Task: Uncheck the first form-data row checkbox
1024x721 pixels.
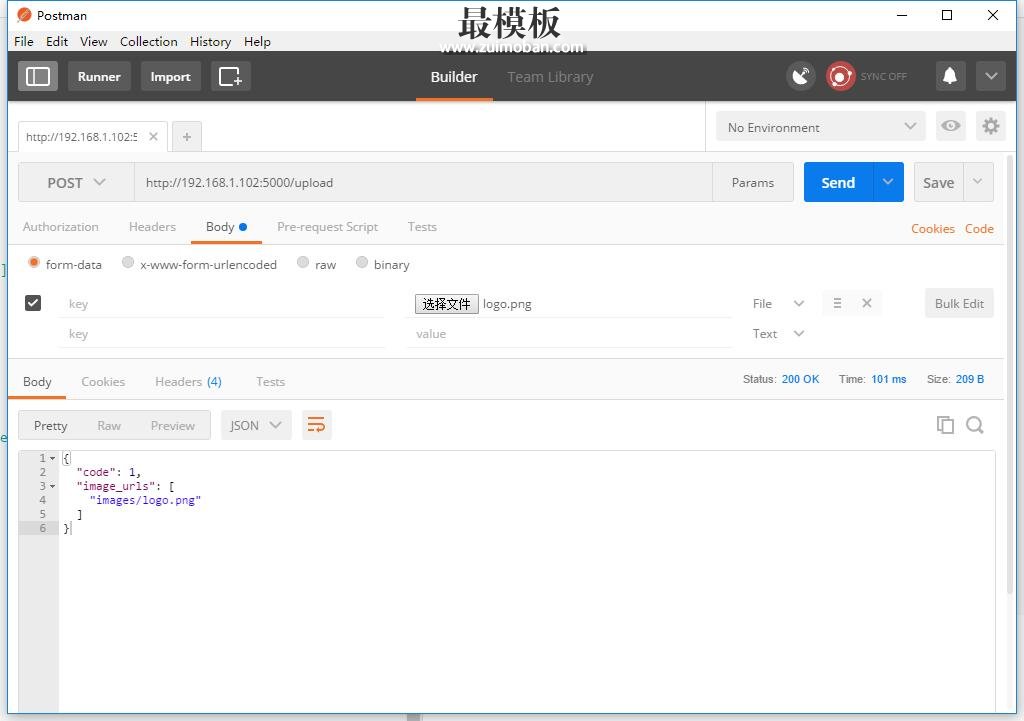Action: pos(33,303)
